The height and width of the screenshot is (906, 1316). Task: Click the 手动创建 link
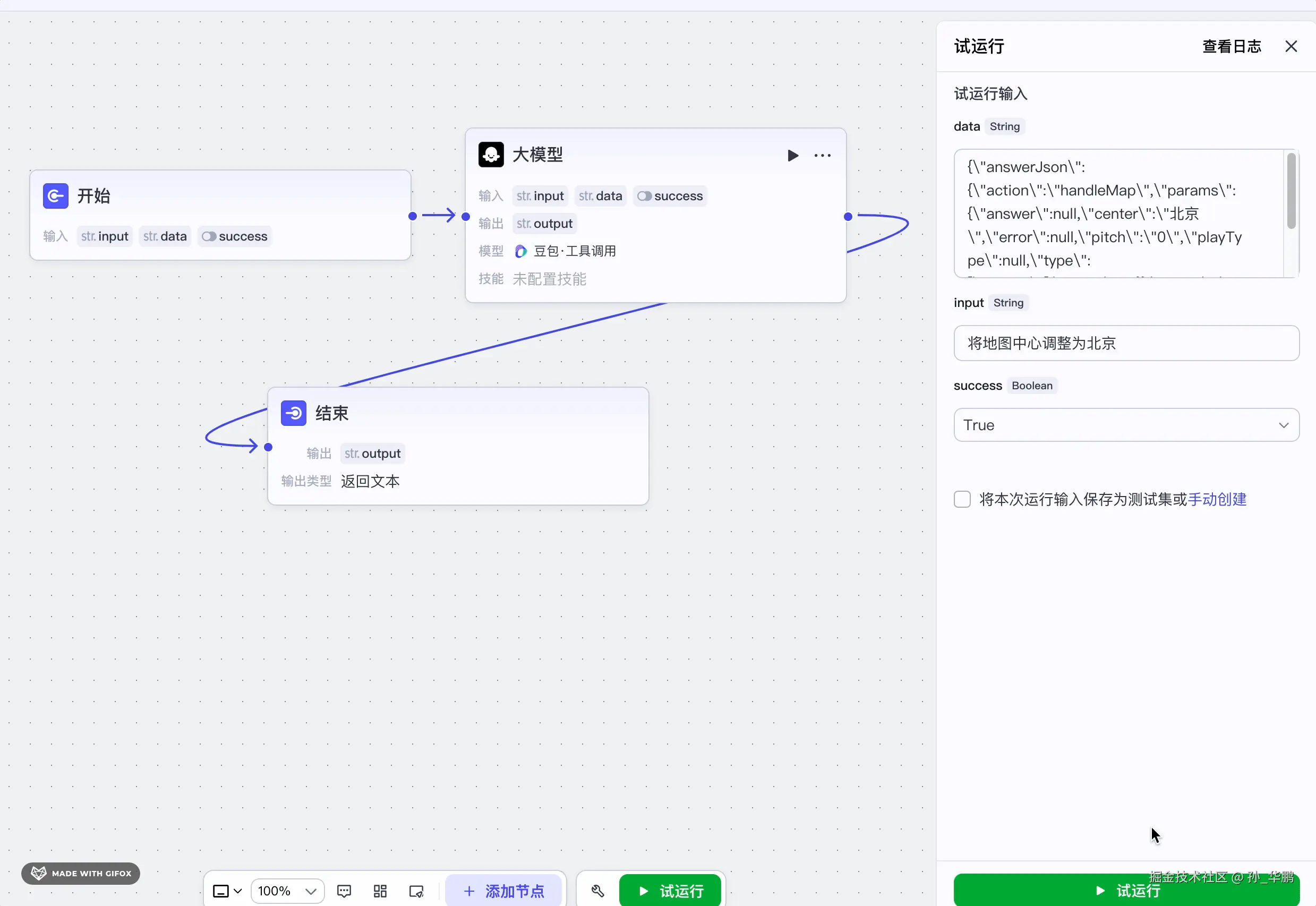(1217, 499)
